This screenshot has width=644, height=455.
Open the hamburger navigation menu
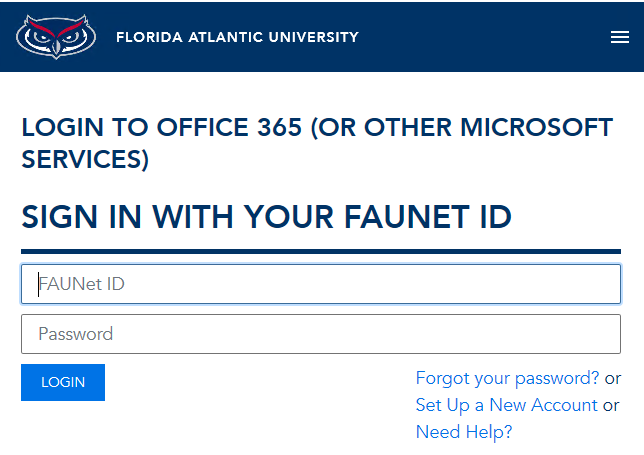tap(619, 38)
